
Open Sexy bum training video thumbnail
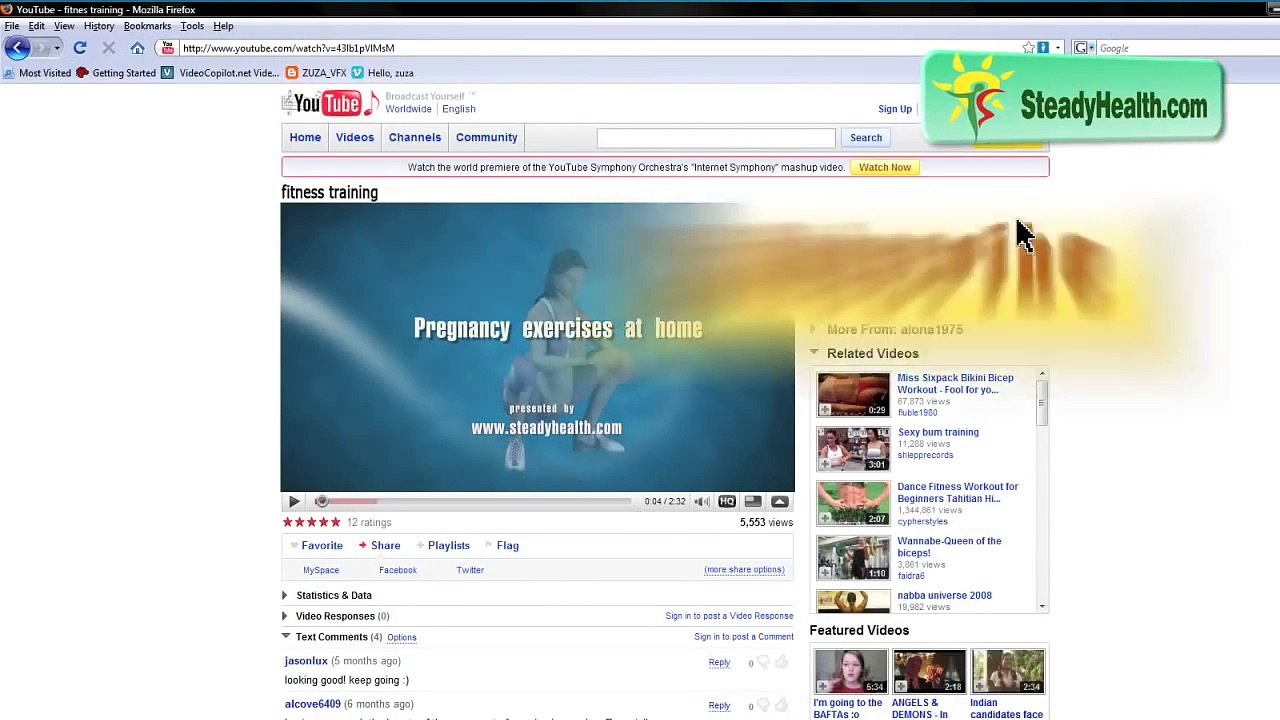[853, 449]
